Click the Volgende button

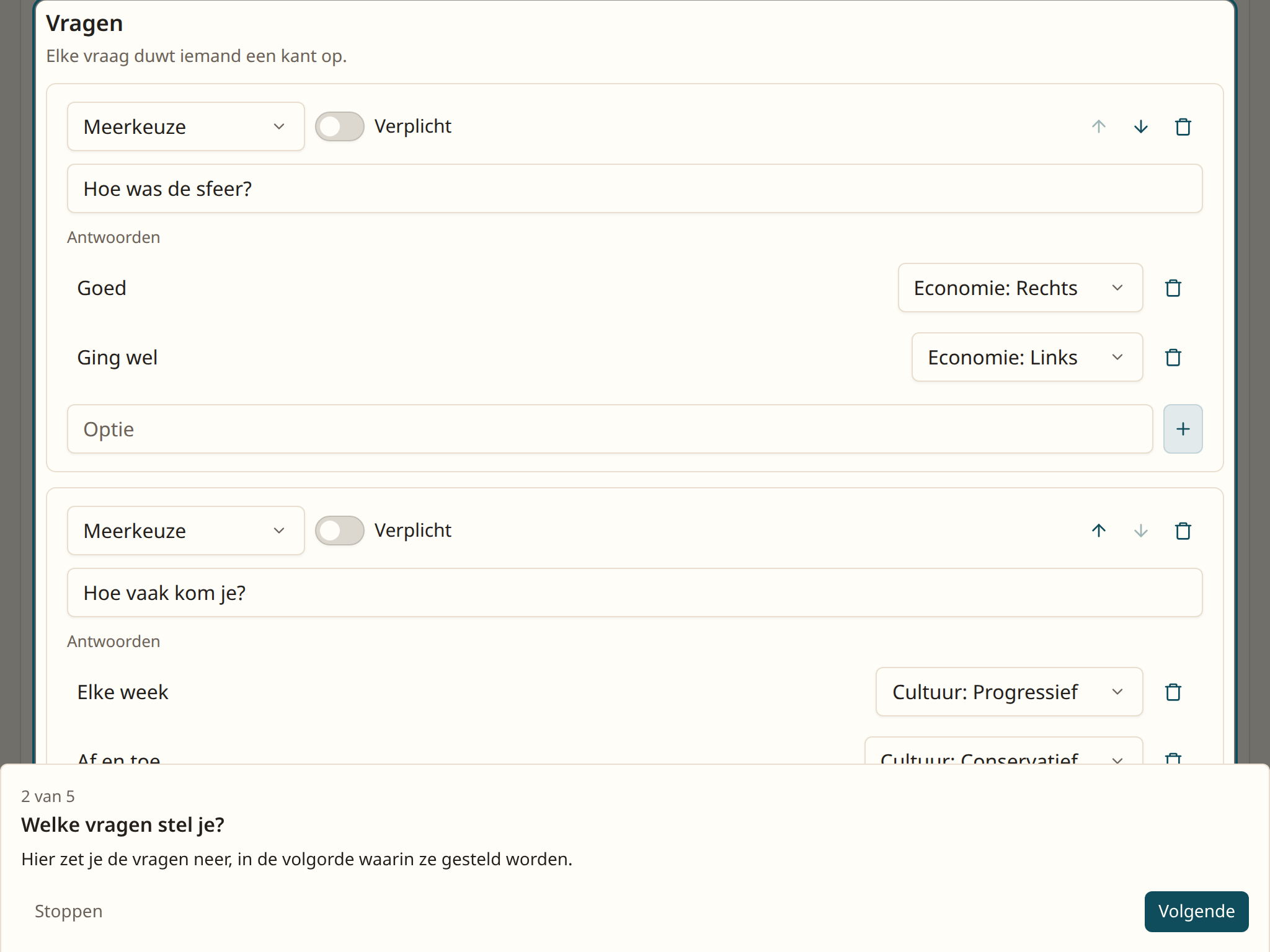click(1196, 911)
